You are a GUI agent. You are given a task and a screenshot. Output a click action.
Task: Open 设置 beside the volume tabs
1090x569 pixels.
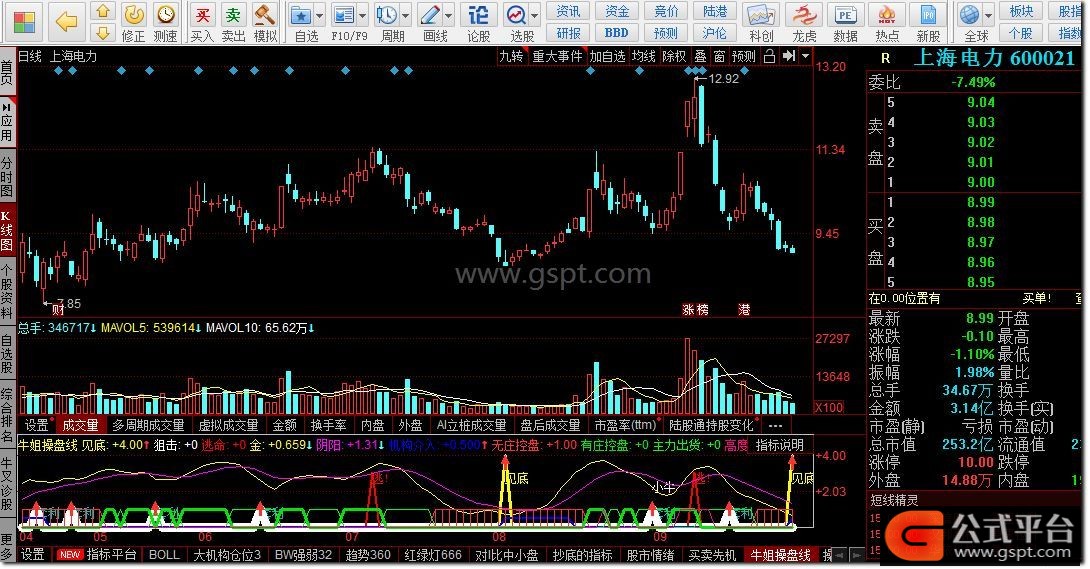coord(36,425)
